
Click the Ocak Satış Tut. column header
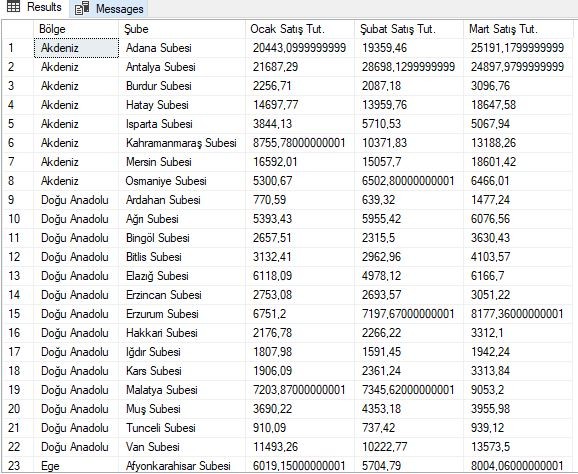(300, 29)
